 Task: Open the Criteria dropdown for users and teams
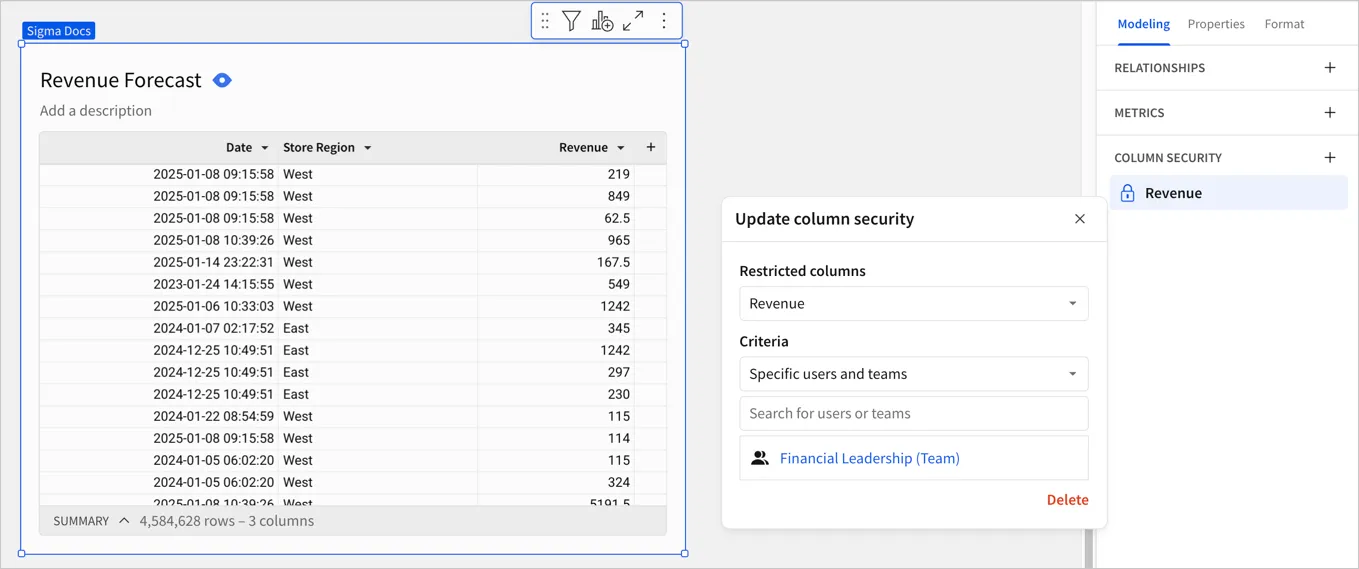click(x=913, y=374)
